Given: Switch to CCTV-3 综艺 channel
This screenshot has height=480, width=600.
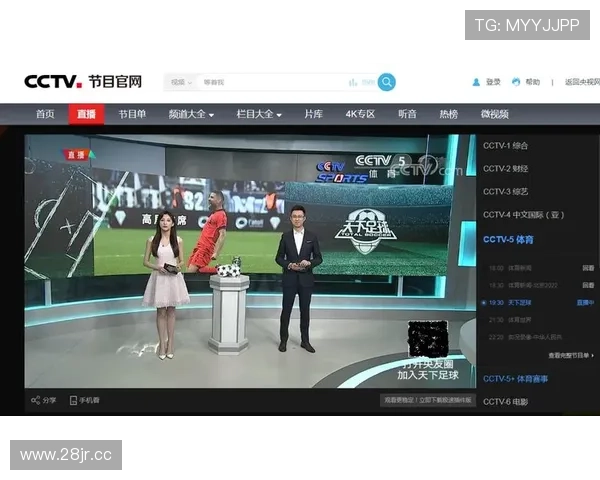Looking at the screenshot, I should (x=505, y=191).
